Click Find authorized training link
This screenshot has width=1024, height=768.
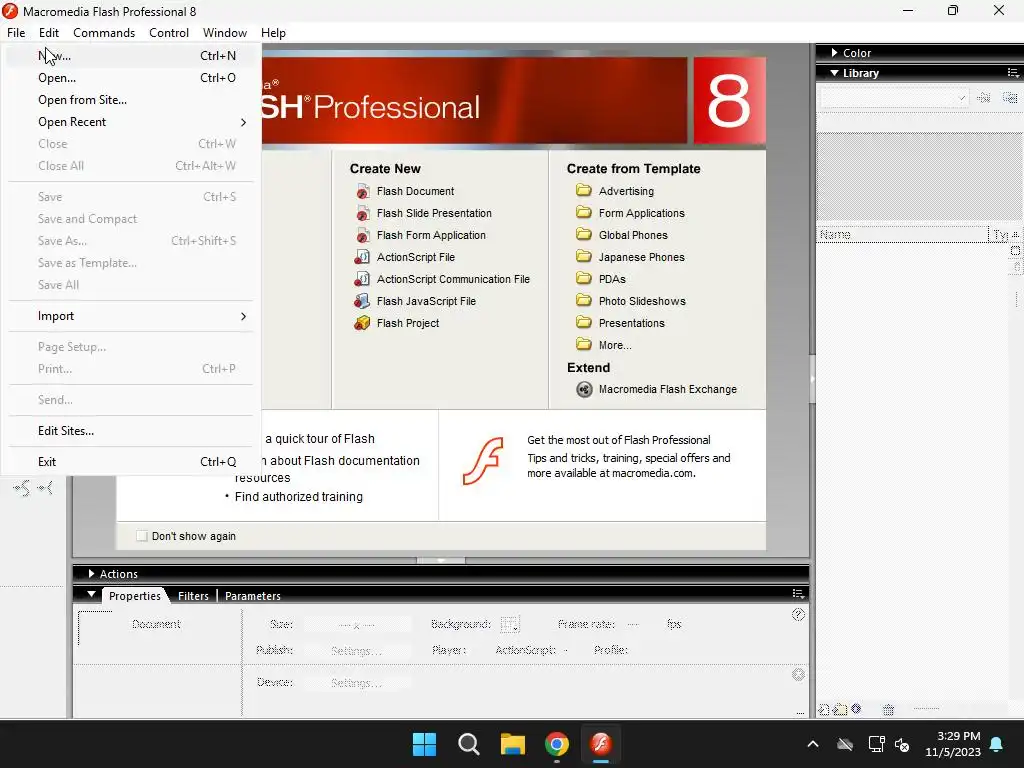[298, 497]
